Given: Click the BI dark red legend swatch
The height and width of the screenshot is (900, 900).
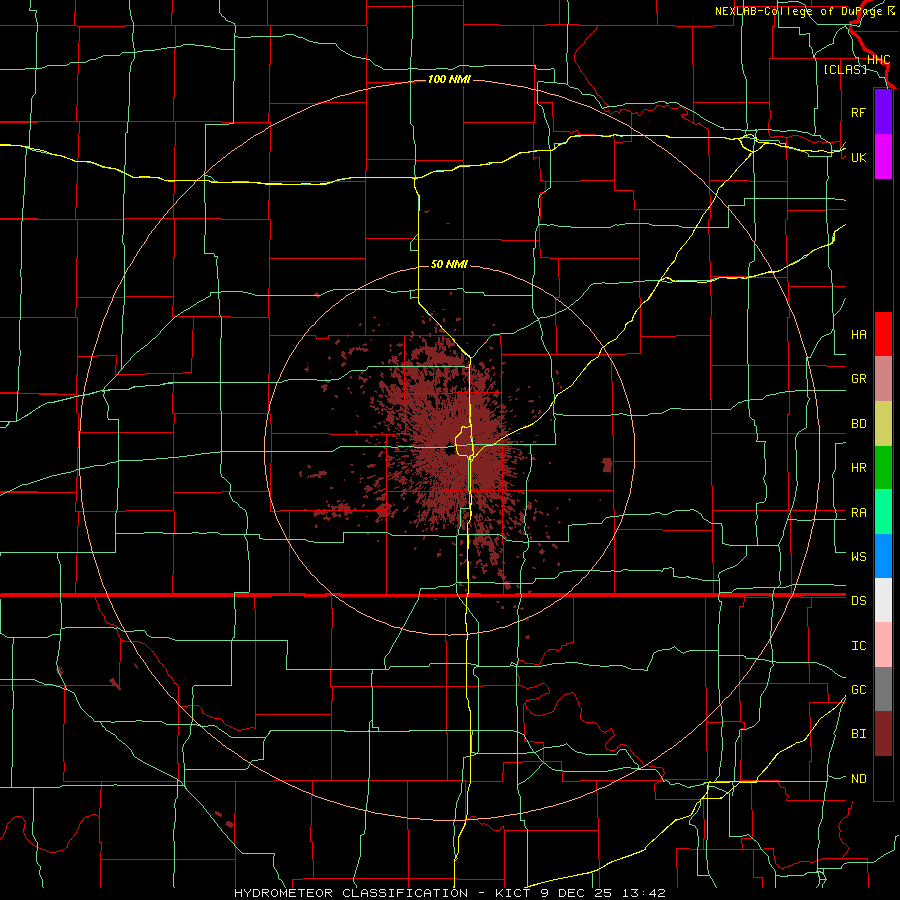Looking at the screenshot, I should [x=883, y=734].
